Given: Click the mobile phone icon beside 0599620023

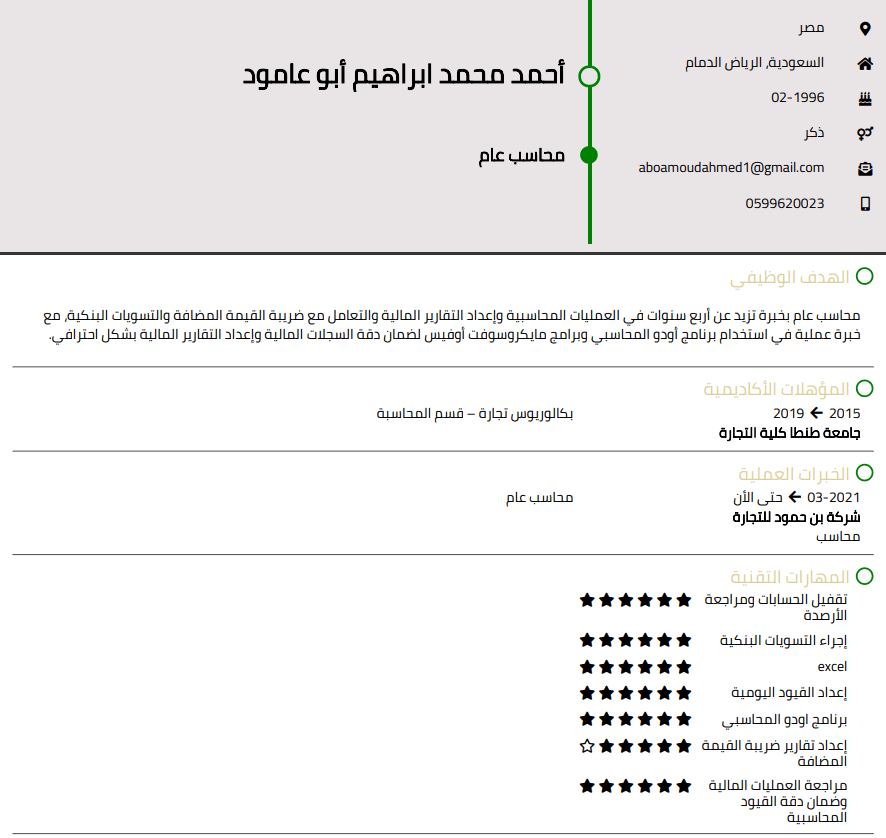Looking at the screenshot, I should pos(865,203).
